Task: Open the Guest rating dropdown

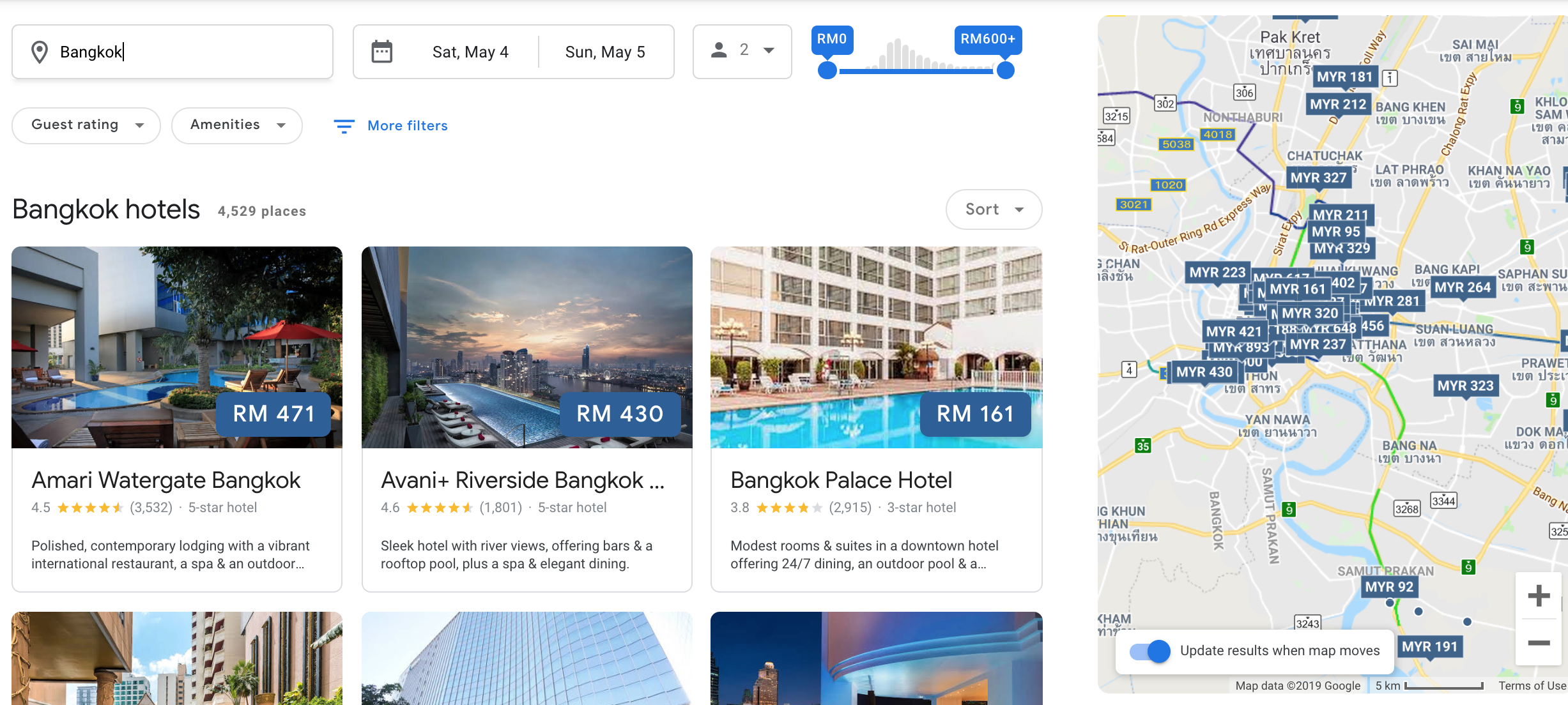Action: (86, 126)
